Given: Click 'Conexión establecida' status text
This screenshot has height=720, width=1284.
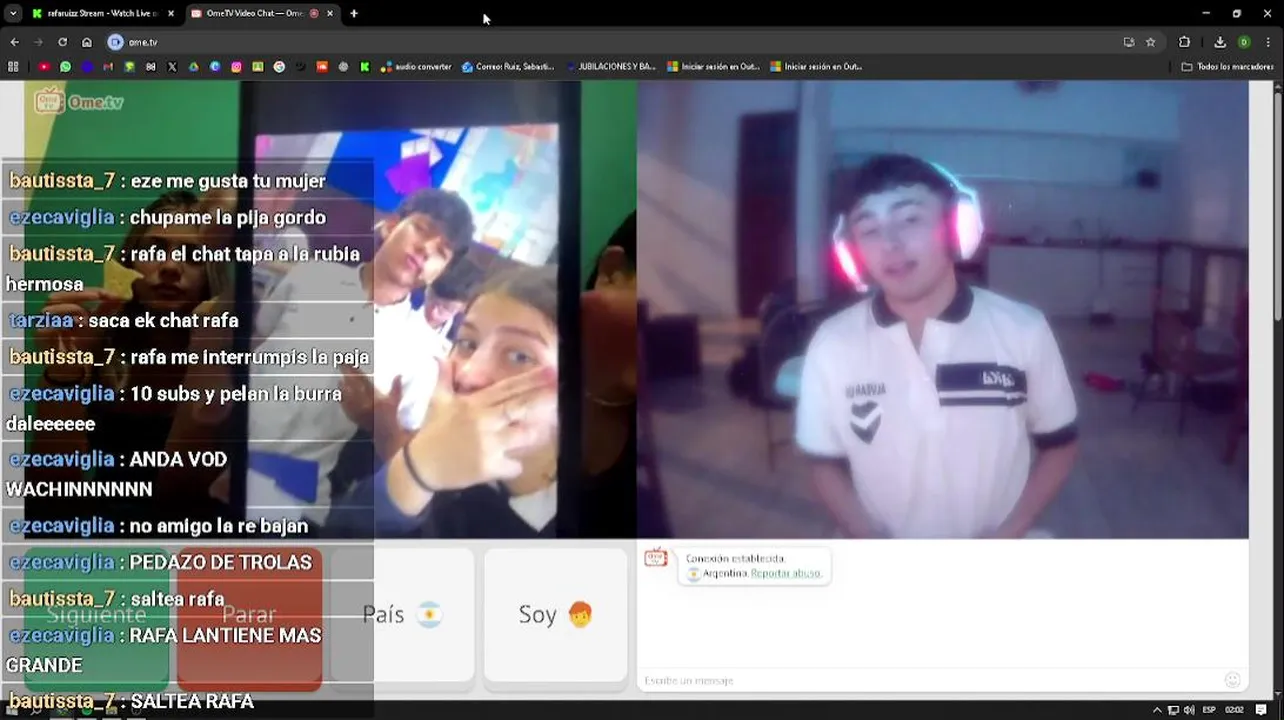Looking at the screenshot, I should point(735,559).
